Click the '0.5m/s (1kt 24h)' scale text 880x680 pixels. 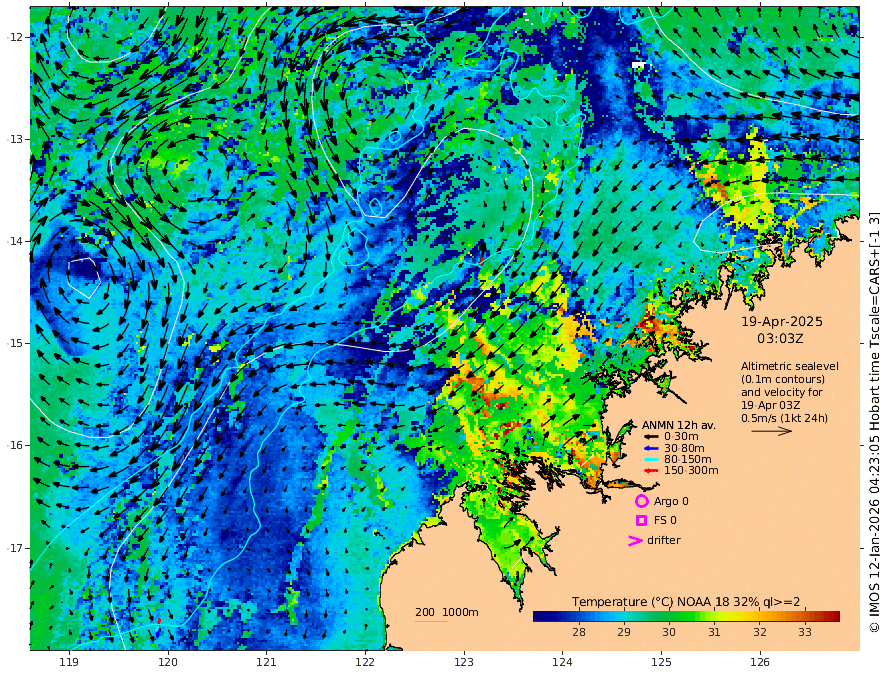coord(784,418)
